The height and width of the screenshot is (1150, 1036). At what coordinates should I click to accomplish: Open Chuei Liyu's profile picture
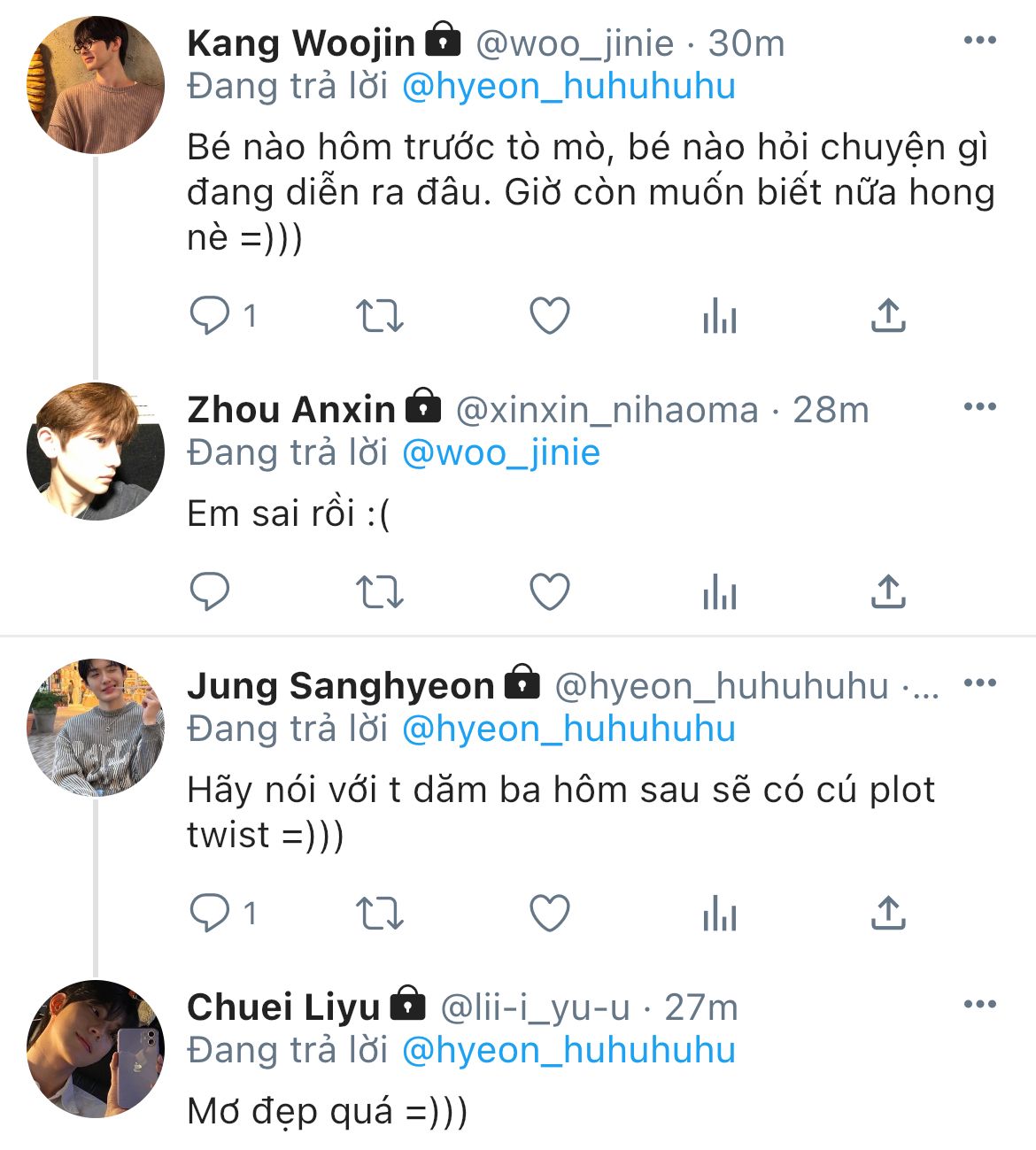pos(96,1049)
